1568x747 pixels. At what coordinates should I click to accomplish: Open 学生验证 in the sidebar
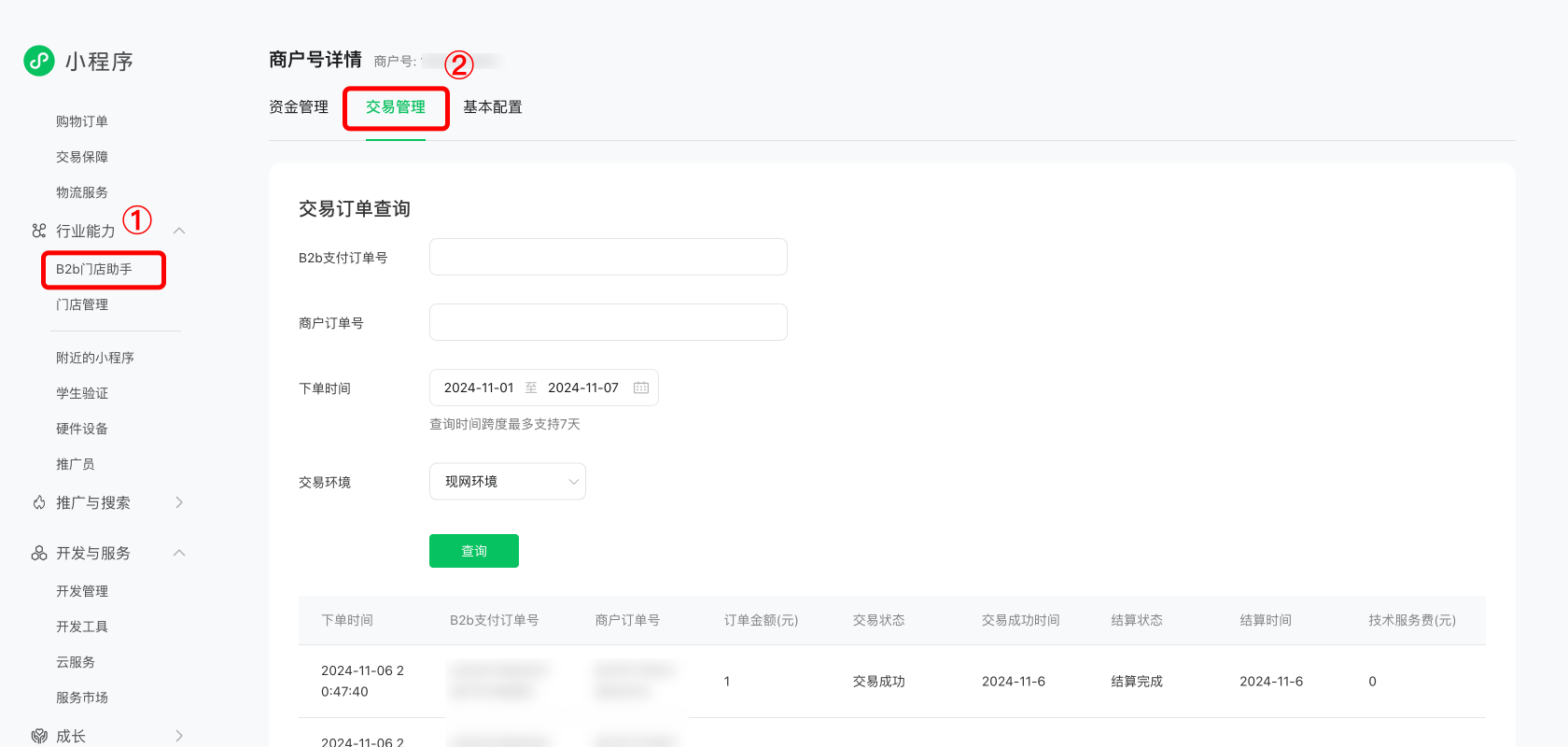pyautogui.click(x=82, y=393)
